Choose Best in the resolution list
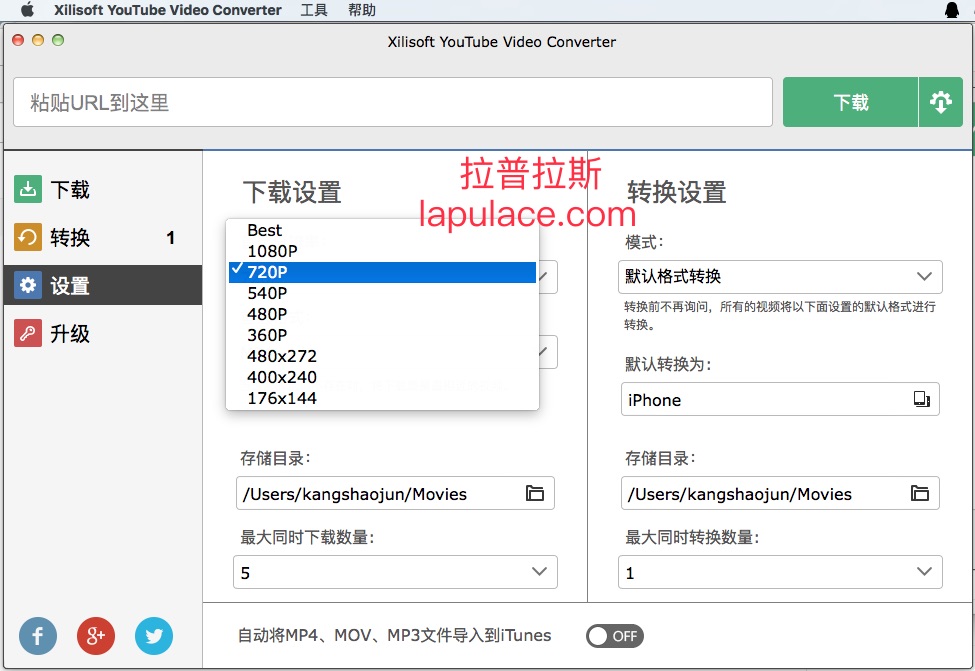Image resolution: width=975 pixels, height=671 pixels. click(x=382, y=230)
